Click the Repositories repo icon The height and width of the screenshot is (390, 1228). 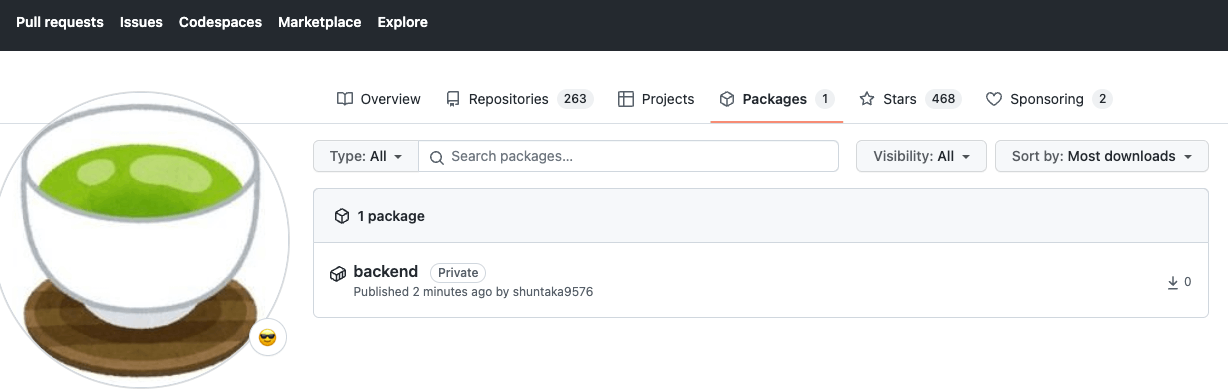453,99
